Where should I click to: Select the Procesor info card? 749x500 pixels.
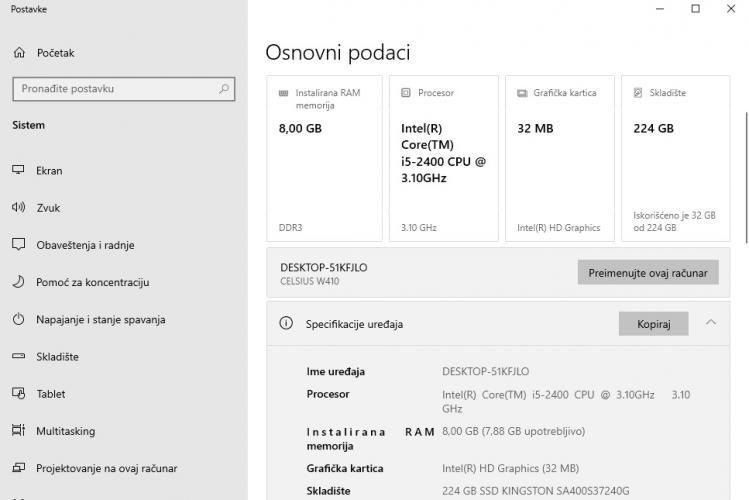coord(443,158)
